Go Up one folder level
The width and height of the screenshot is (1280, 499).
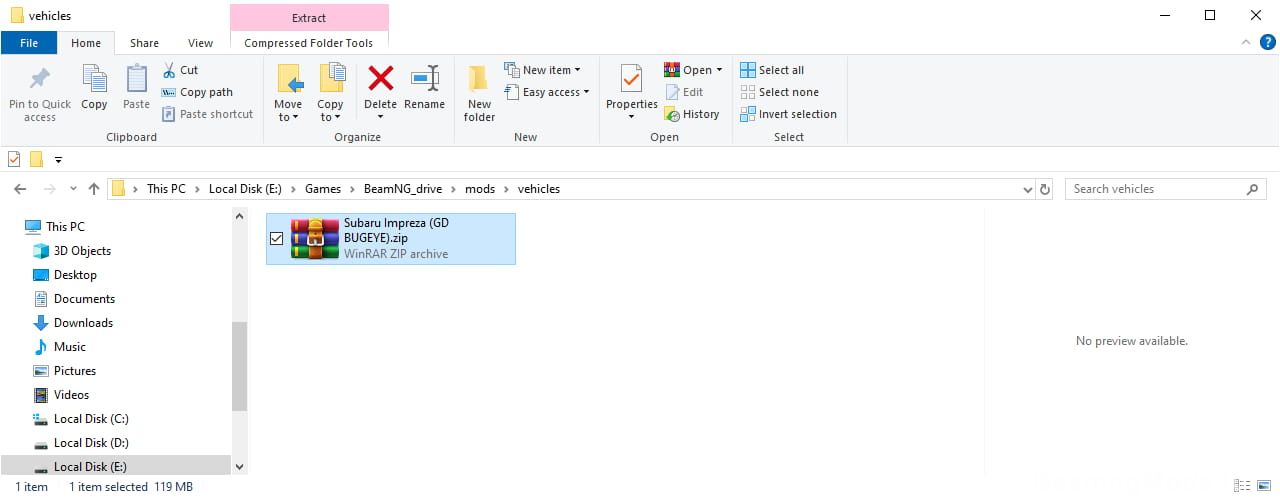[94, 189]
